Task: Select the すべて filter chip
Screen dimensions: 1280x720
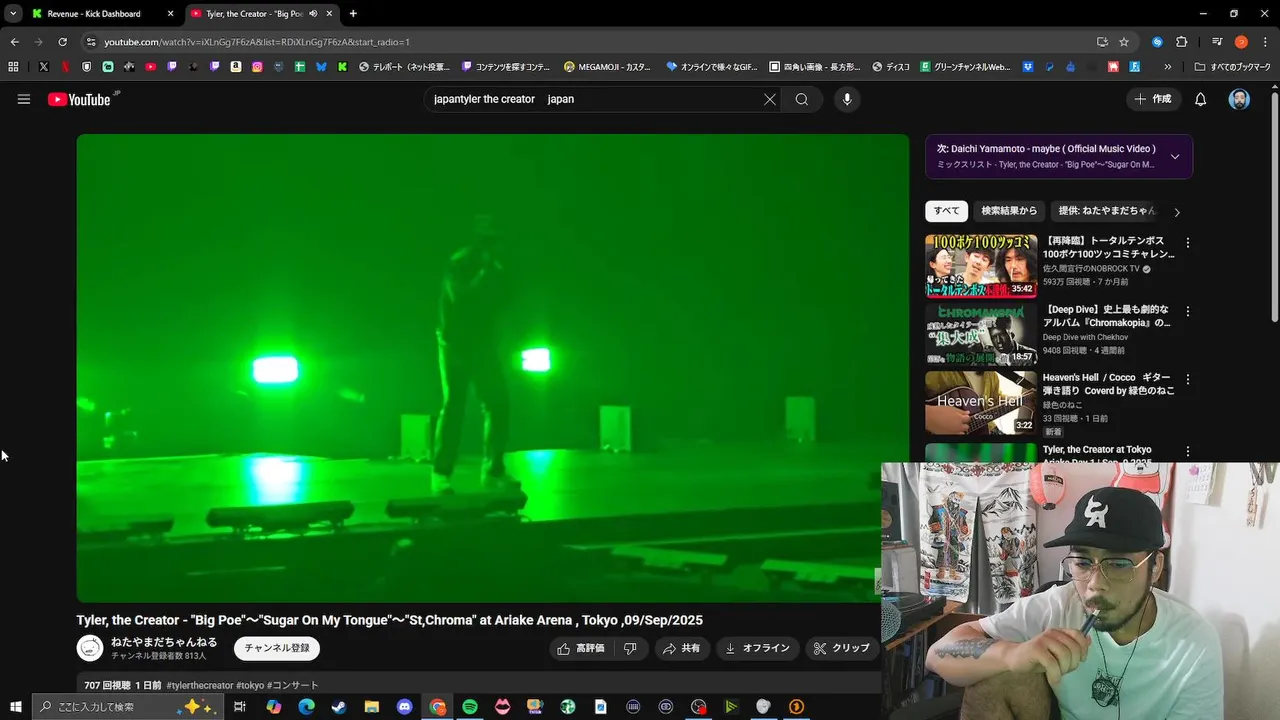Action: (x=946, y=211)
